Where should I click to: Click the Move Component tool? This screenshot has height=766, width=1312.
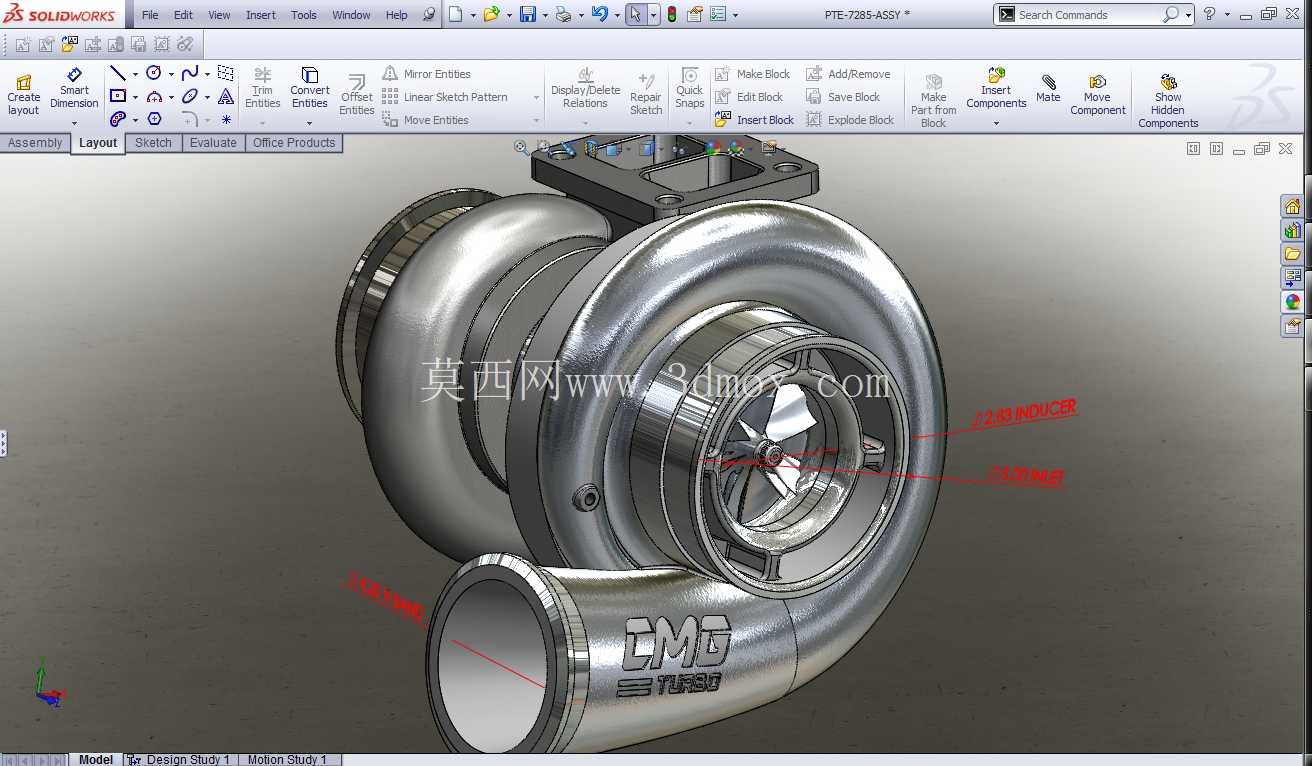(1098, 94)
